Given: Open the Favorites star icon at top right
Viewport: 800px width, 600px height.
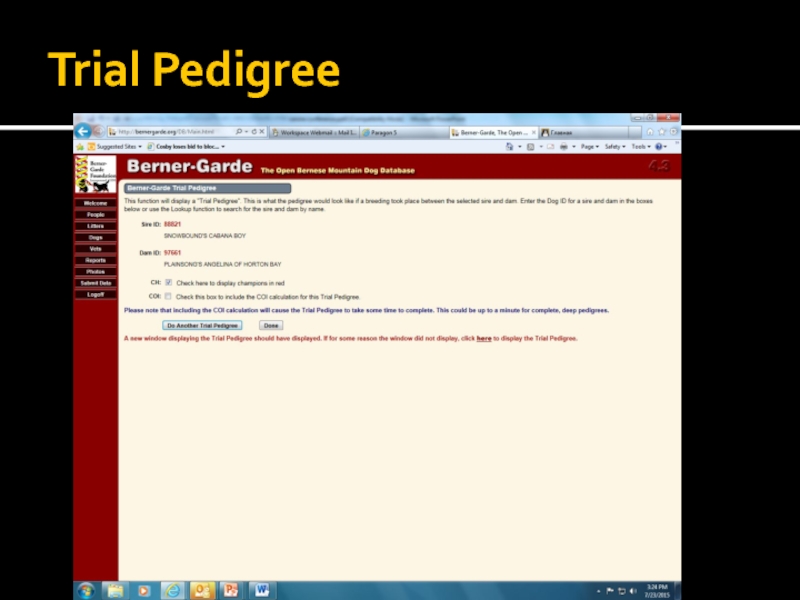Looking at the screenshot, I should pyautogui.click(x=662, y=132).
